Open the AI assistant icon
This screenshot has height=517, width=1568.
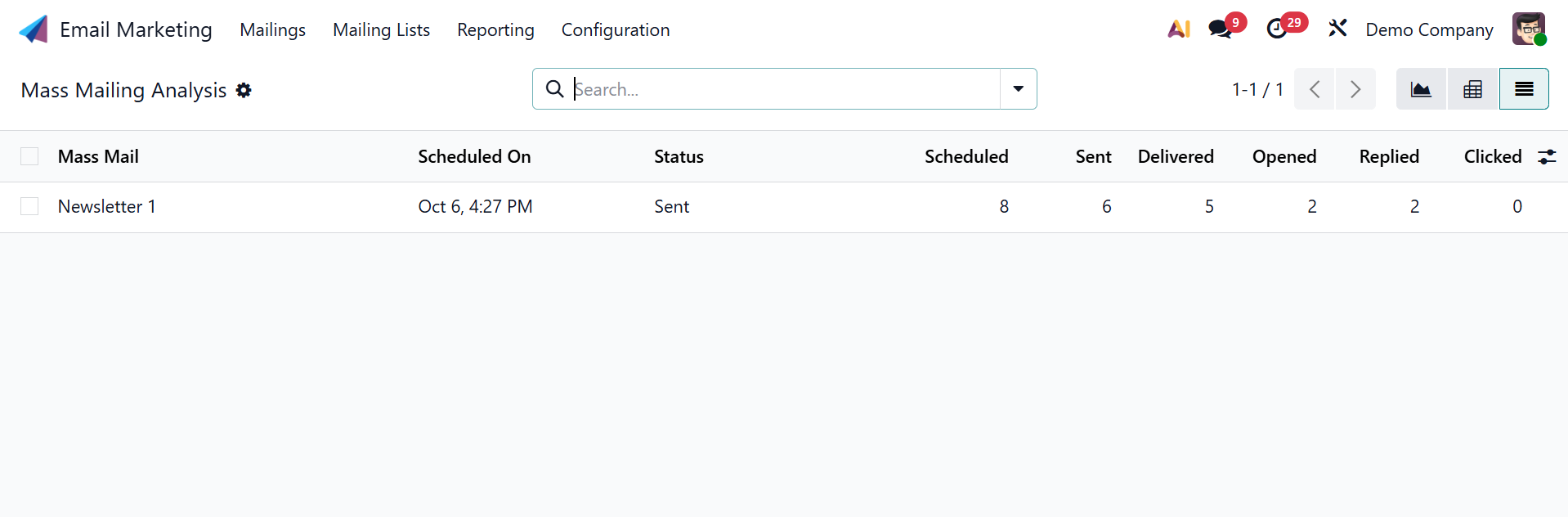click(1178, 29)
